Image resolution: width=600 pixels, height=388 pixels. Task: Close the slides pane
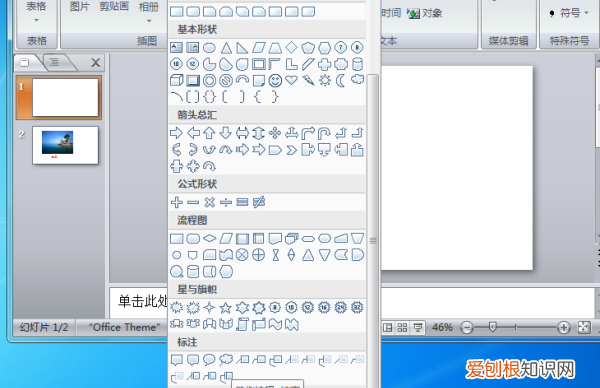96,62
